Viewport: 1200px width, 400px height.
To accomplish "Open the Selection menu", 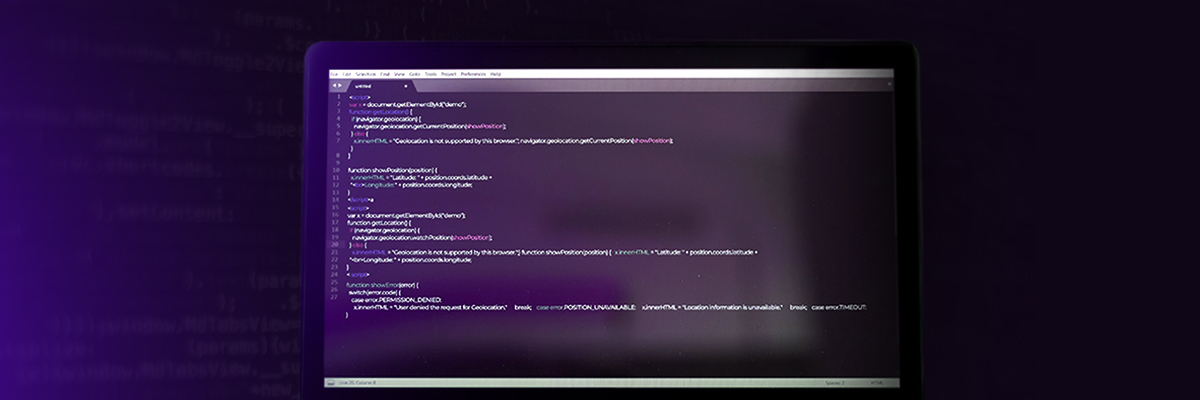I will point(365,74).
